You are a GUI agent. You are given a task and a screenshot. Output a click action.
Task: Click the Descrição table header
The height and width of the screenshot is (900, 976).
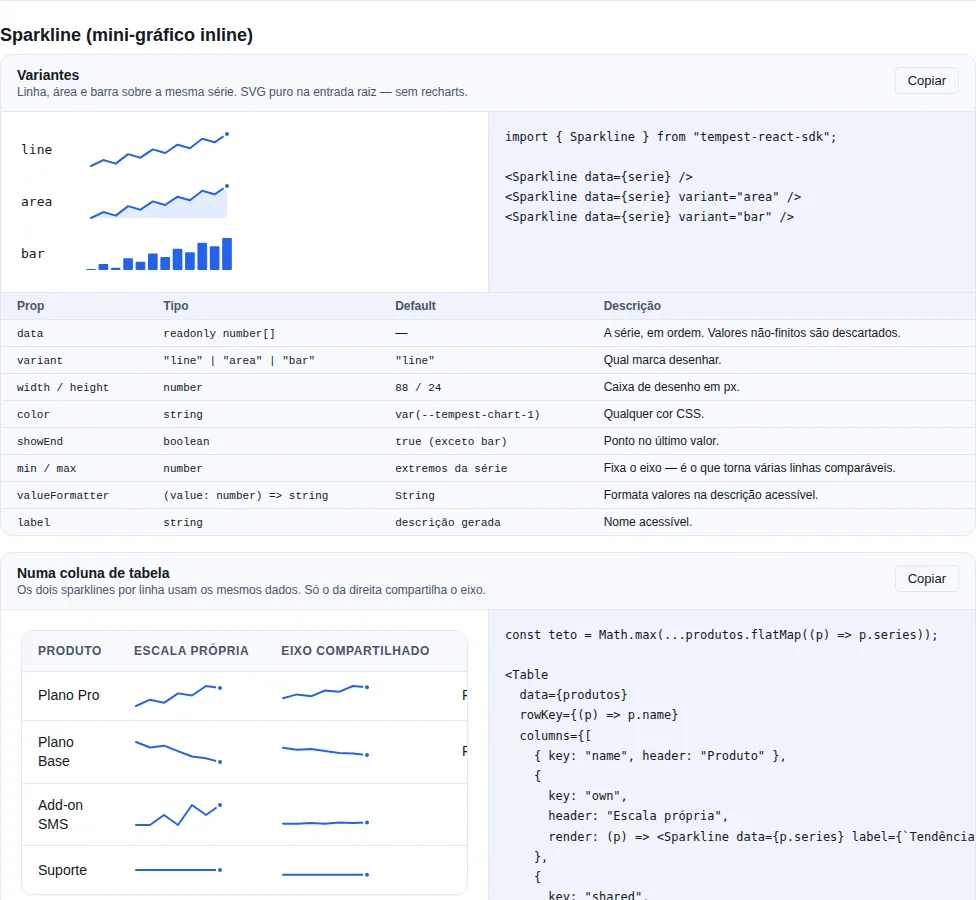pos(632,306)
